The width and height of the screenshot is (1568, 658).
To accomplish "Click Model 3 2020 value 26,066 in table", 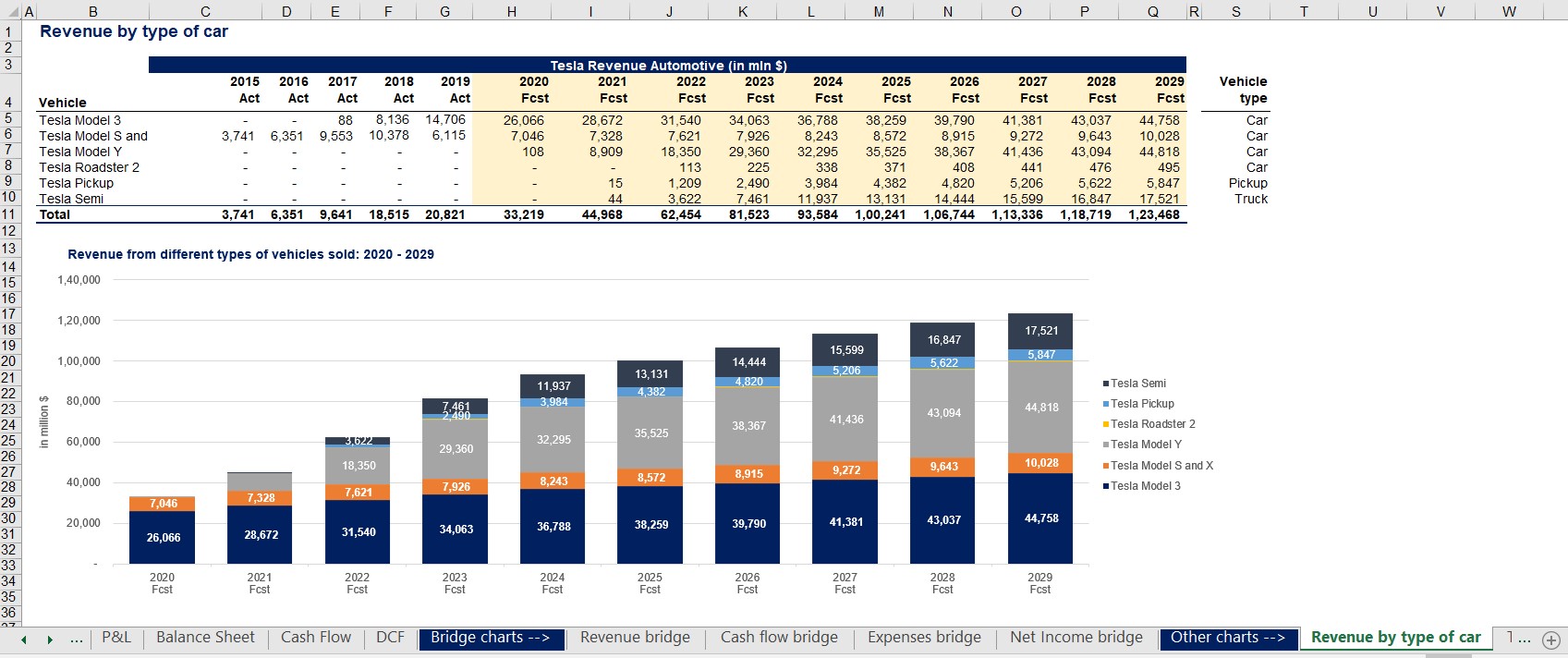I will tap(524, 120).
